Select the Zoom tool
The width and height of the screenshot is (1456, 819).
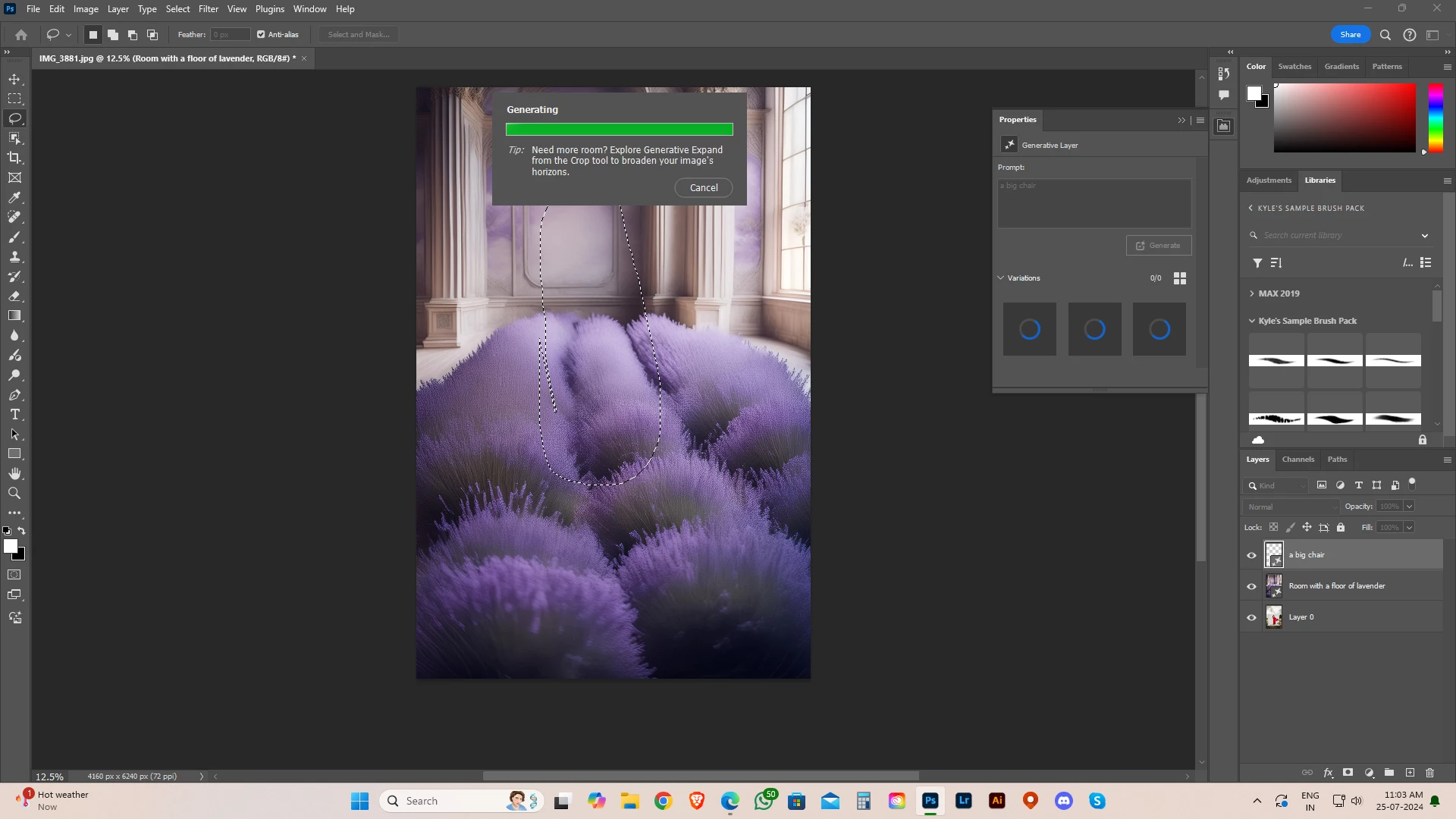(x=14, y=494)
